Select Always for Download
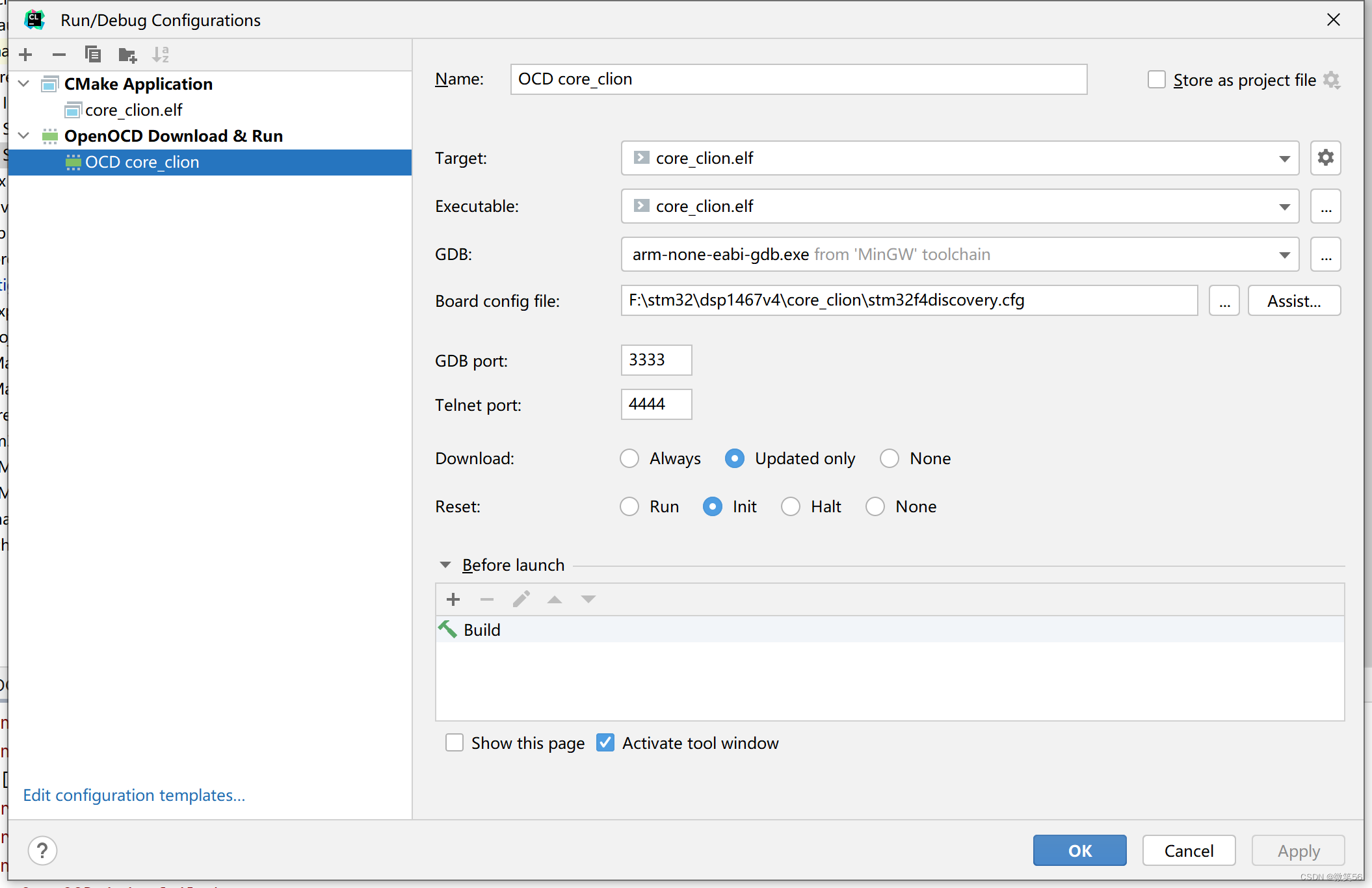Image resolution: width=1372 pixels, height=888 pixels. (x=629, y=458)
